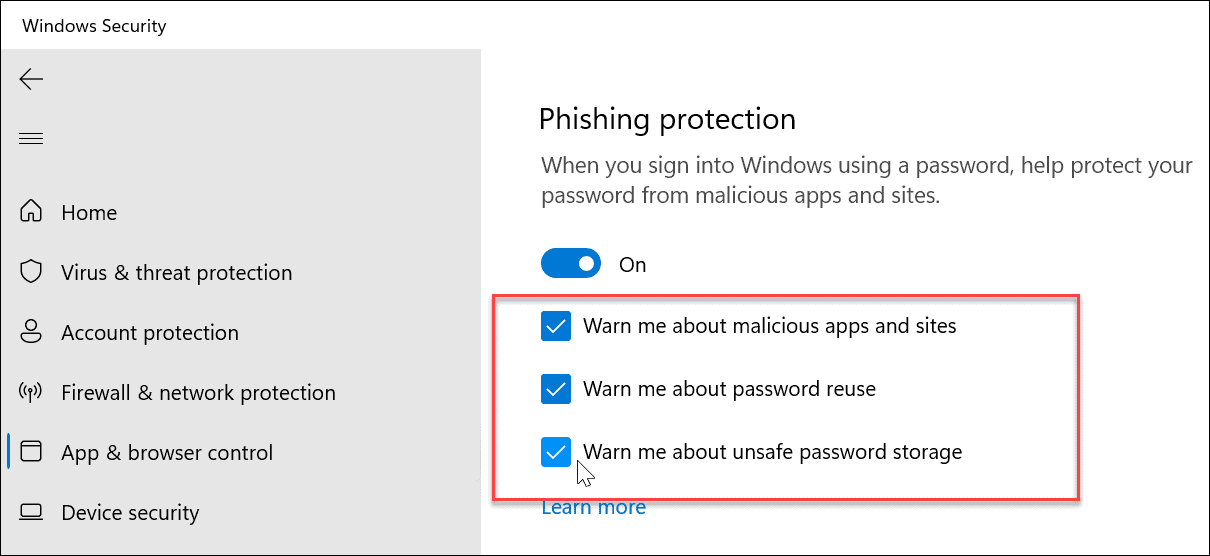Screen dimensions: 1210x556
Task: Click the Home house icon
Action: point(31,212)
